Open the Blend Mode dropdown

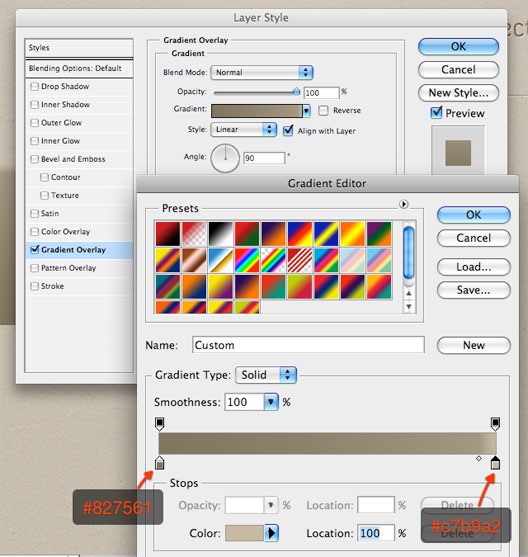pyautogui.click(x=262, y=72)
